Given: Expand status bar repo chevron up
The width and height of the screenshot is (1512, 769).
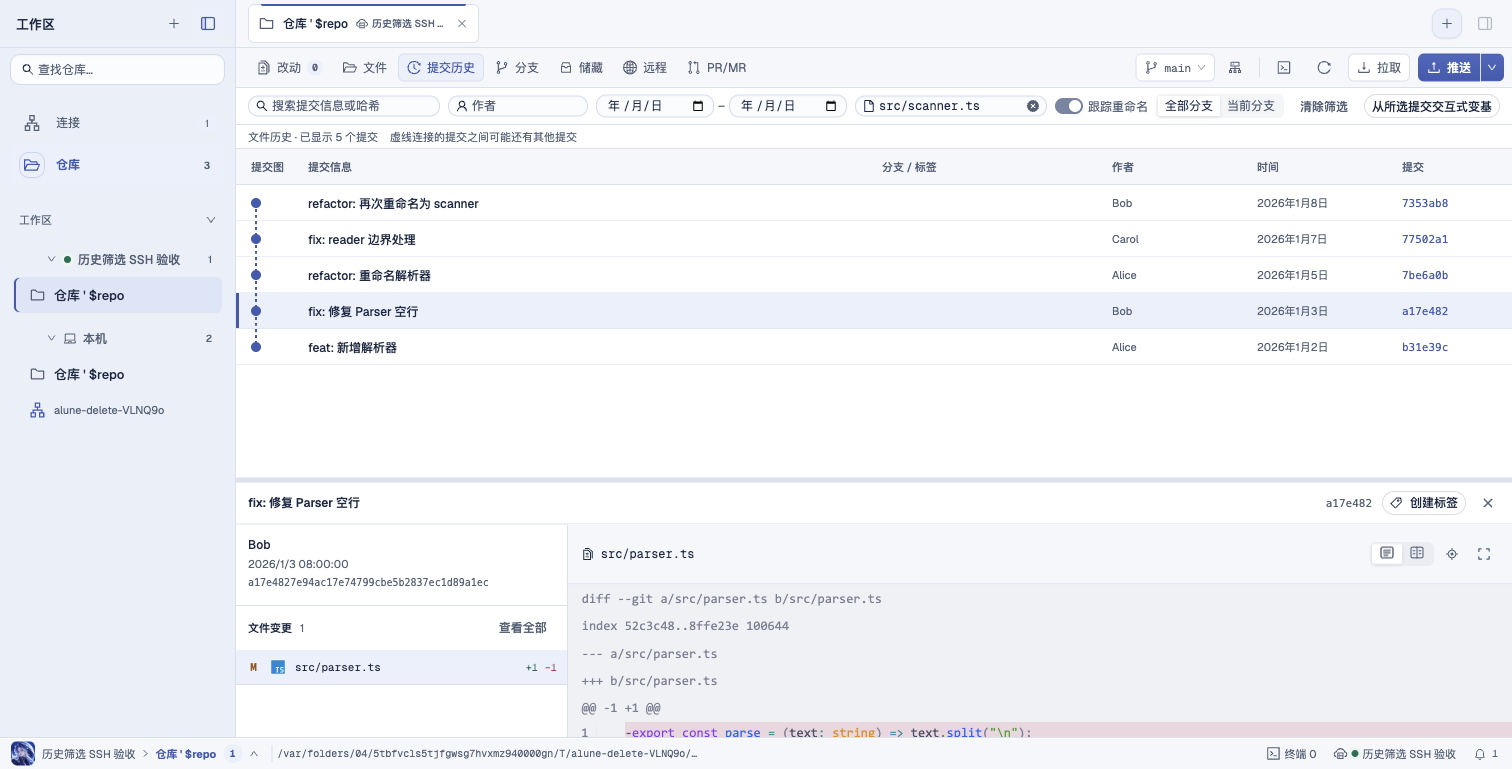Looking at the screenshot, I should (254, 754).
